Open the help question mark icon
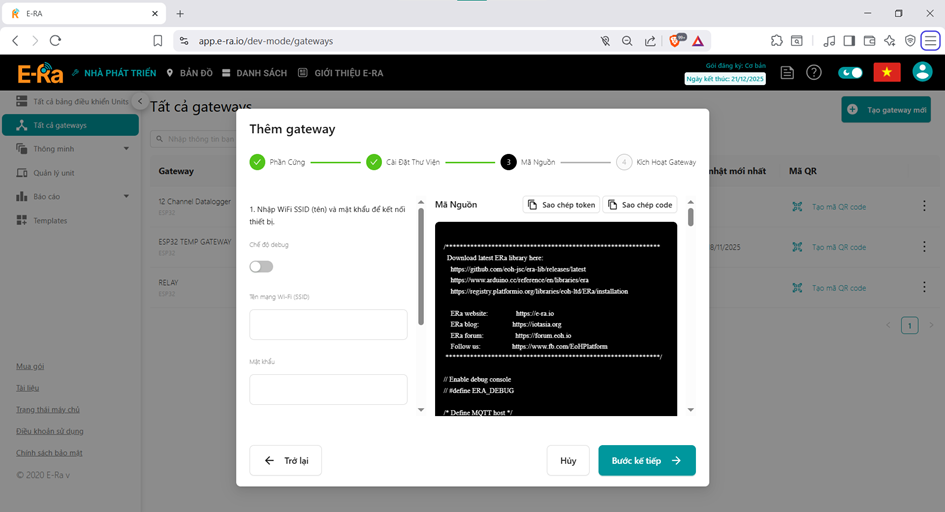This screenshot has width=945, height=512. (814, 72)
